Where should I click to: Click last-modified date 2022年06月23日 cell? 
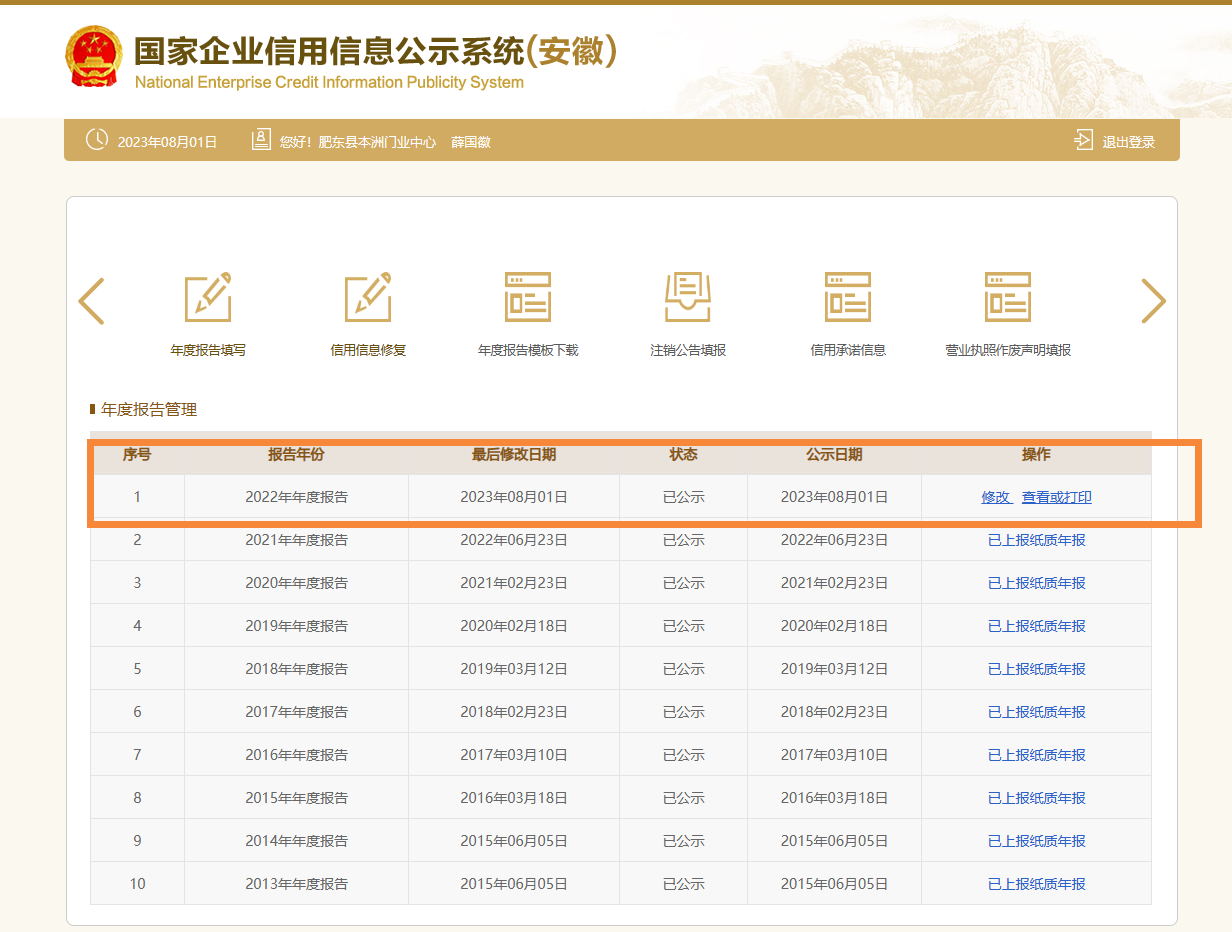(514, 540)
